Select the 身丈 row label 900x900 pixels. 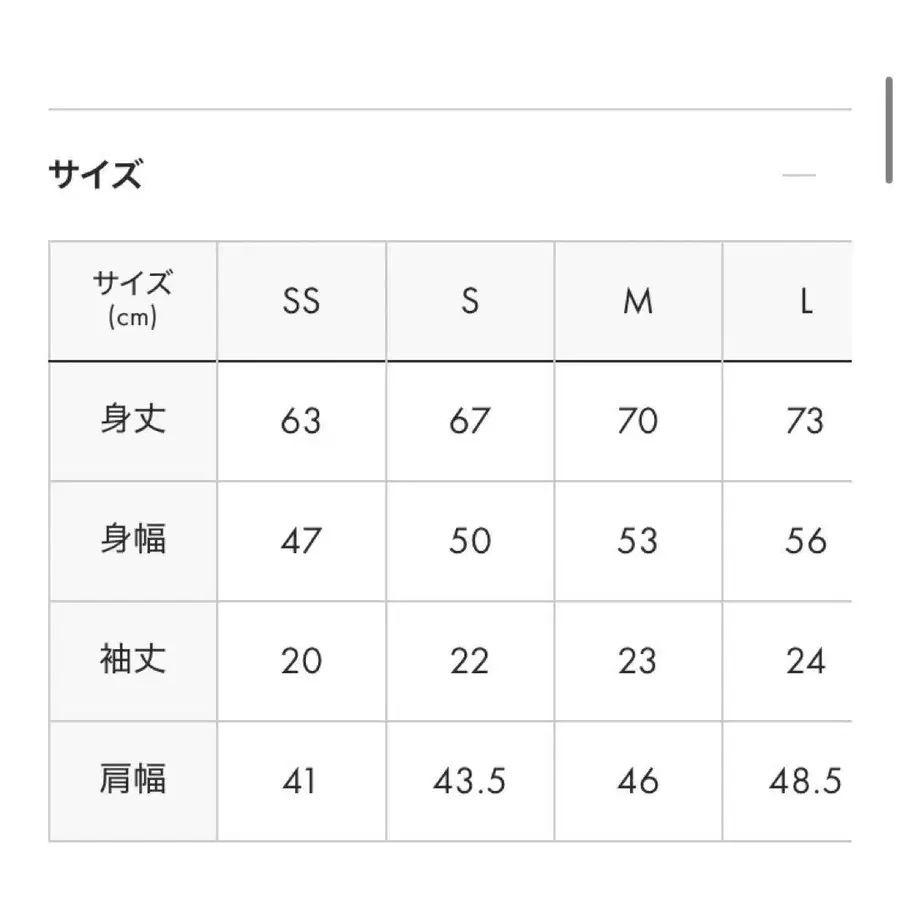coord(133,421)
